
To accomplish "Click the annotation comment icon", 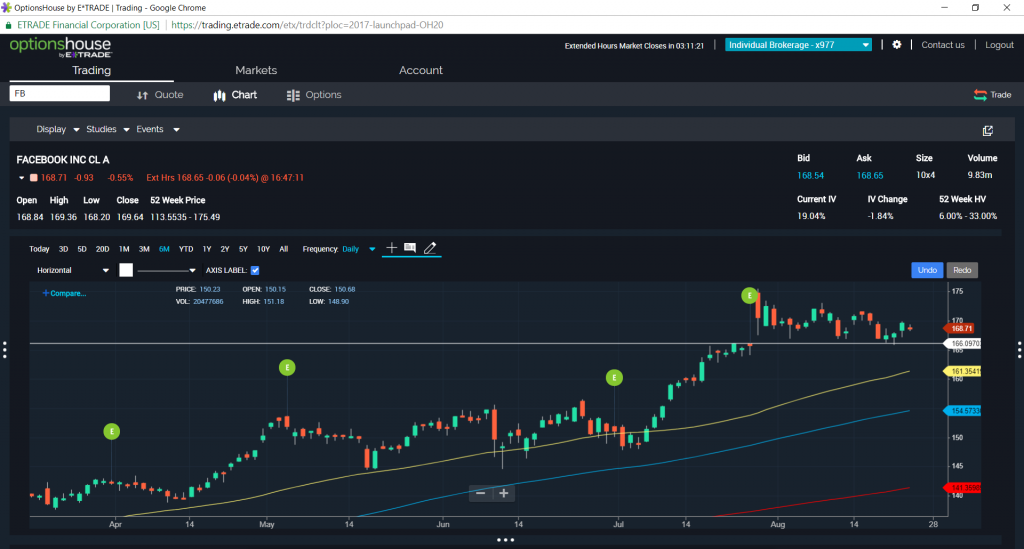I will click(410, 247).
